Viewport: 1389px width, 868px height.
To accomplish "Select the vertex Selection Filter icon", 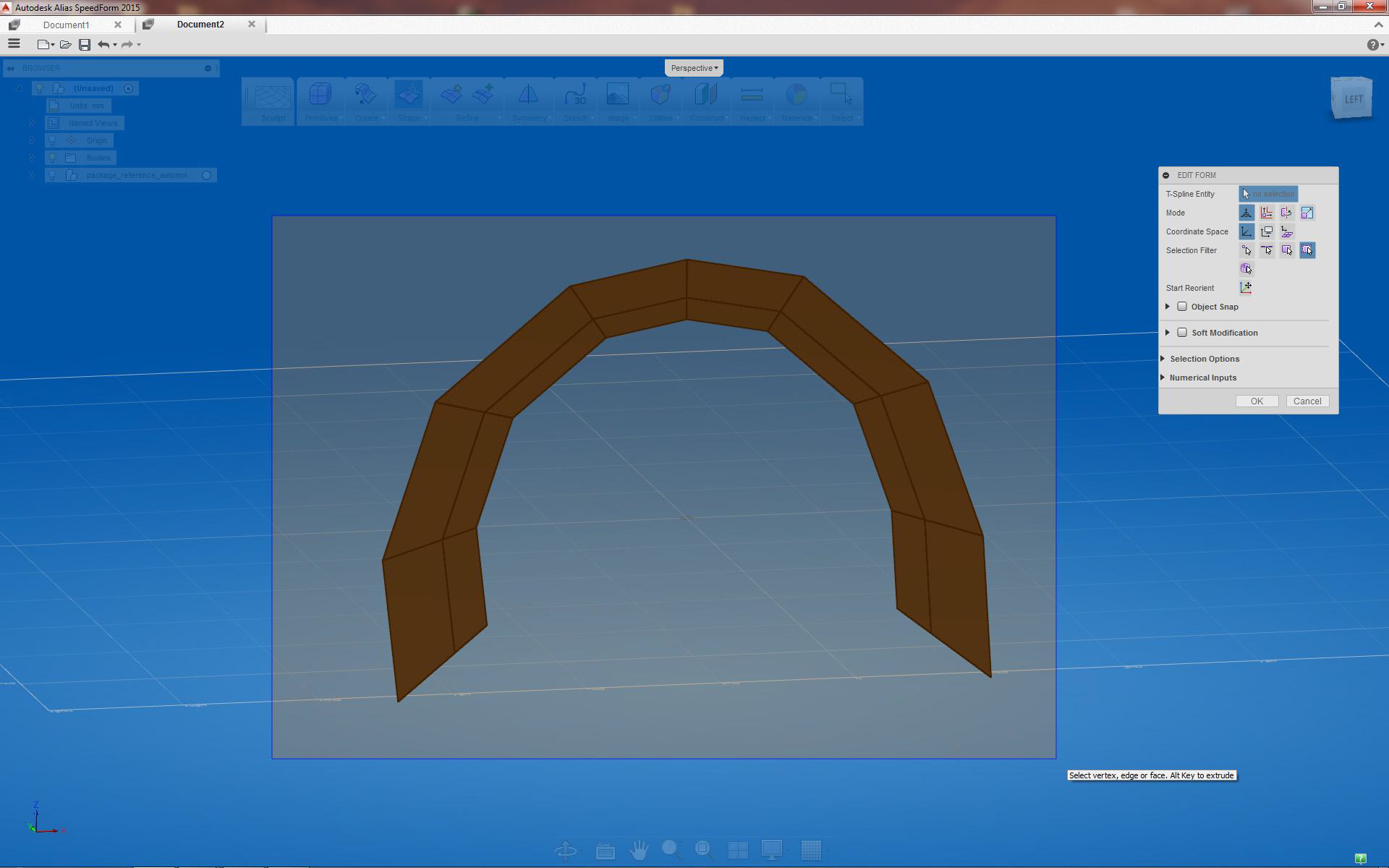I will pos(1246,250).
